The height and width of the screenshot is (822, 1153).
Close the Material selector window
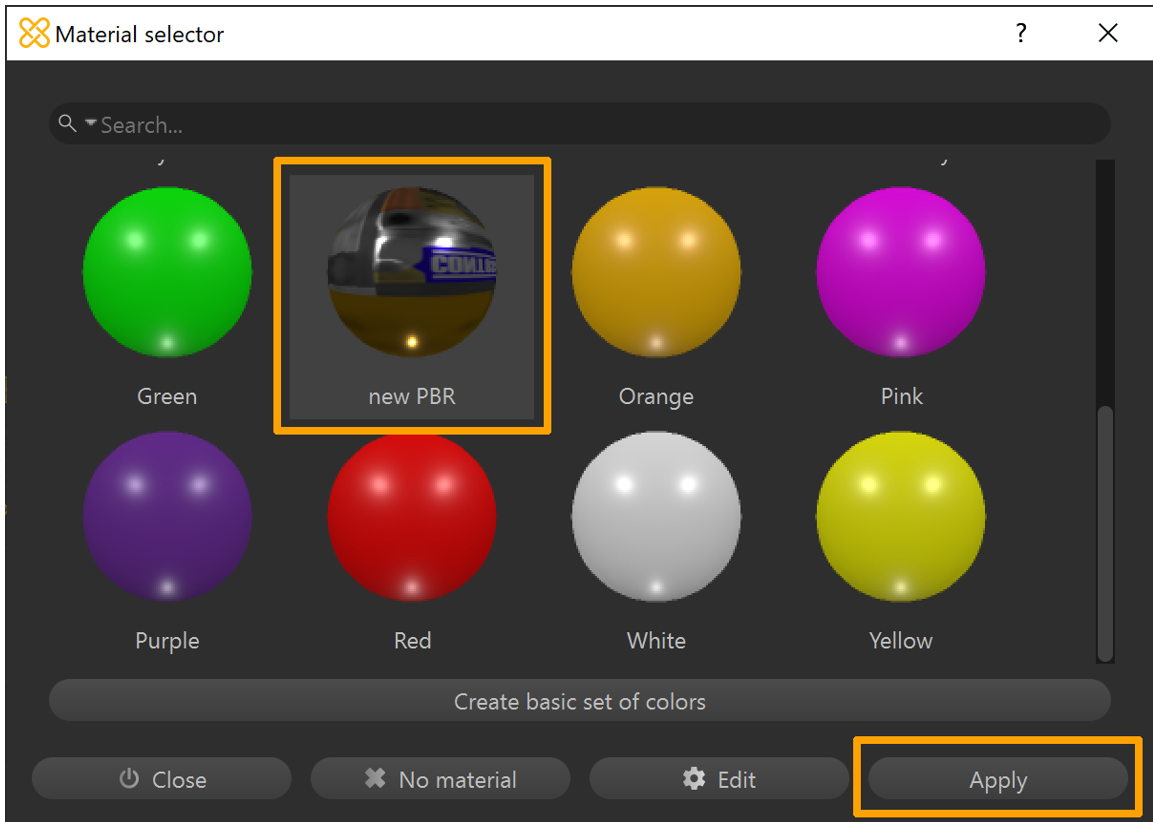(1108, 33)
